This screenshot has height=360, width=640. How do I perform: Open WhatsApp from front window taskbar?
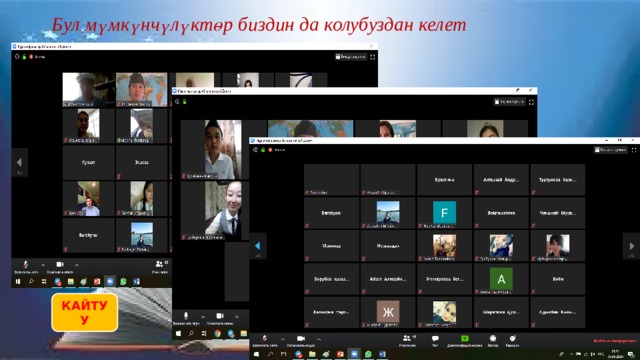(368, 354)
